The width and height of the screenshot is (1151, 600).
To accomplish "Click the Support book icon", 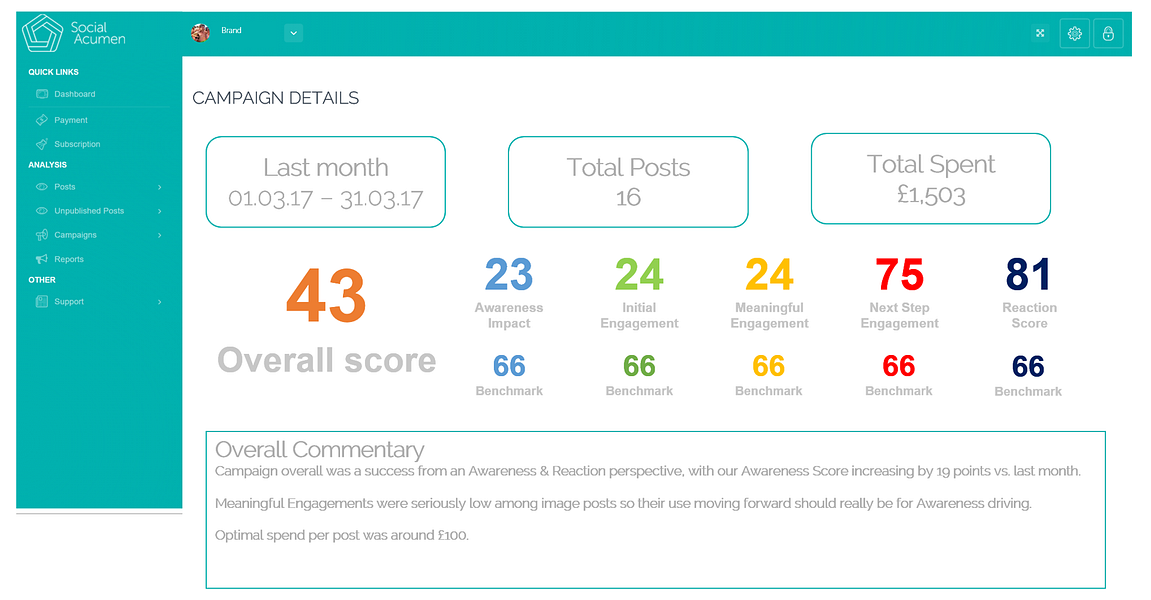I will coord(42,301).
